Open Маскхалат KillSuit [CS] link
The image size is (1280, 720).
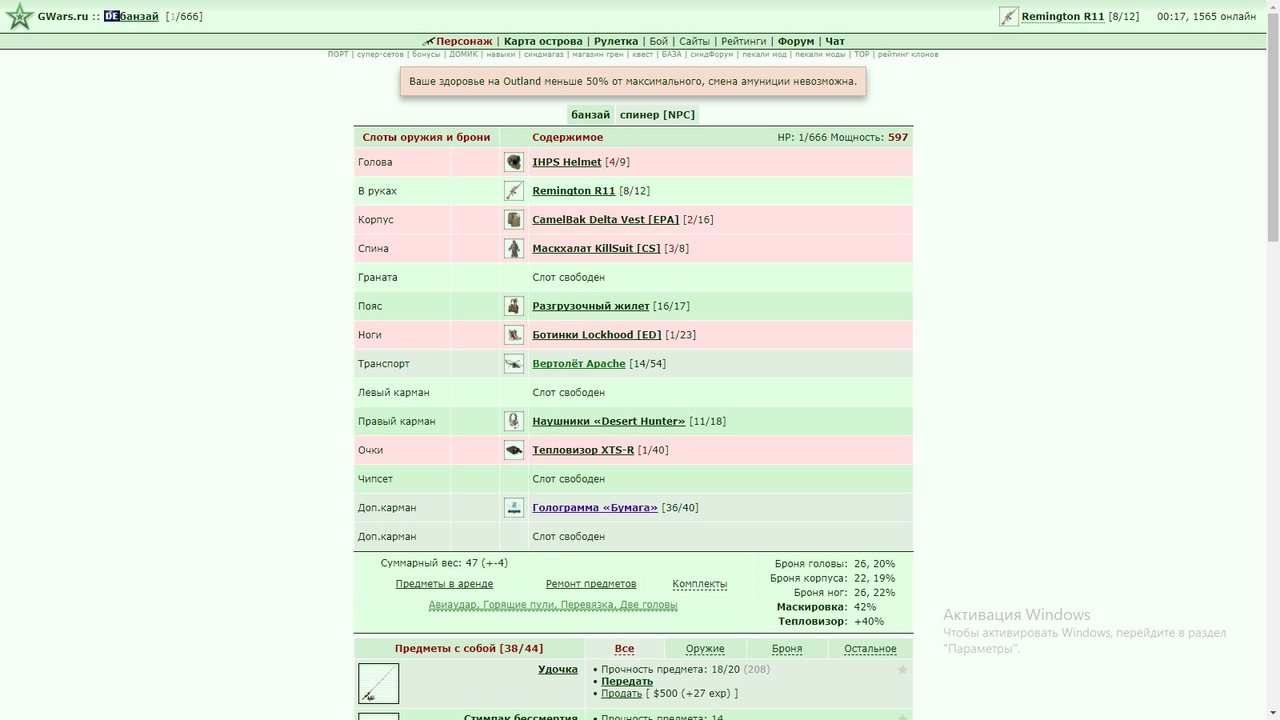click(x=596, y=248)
